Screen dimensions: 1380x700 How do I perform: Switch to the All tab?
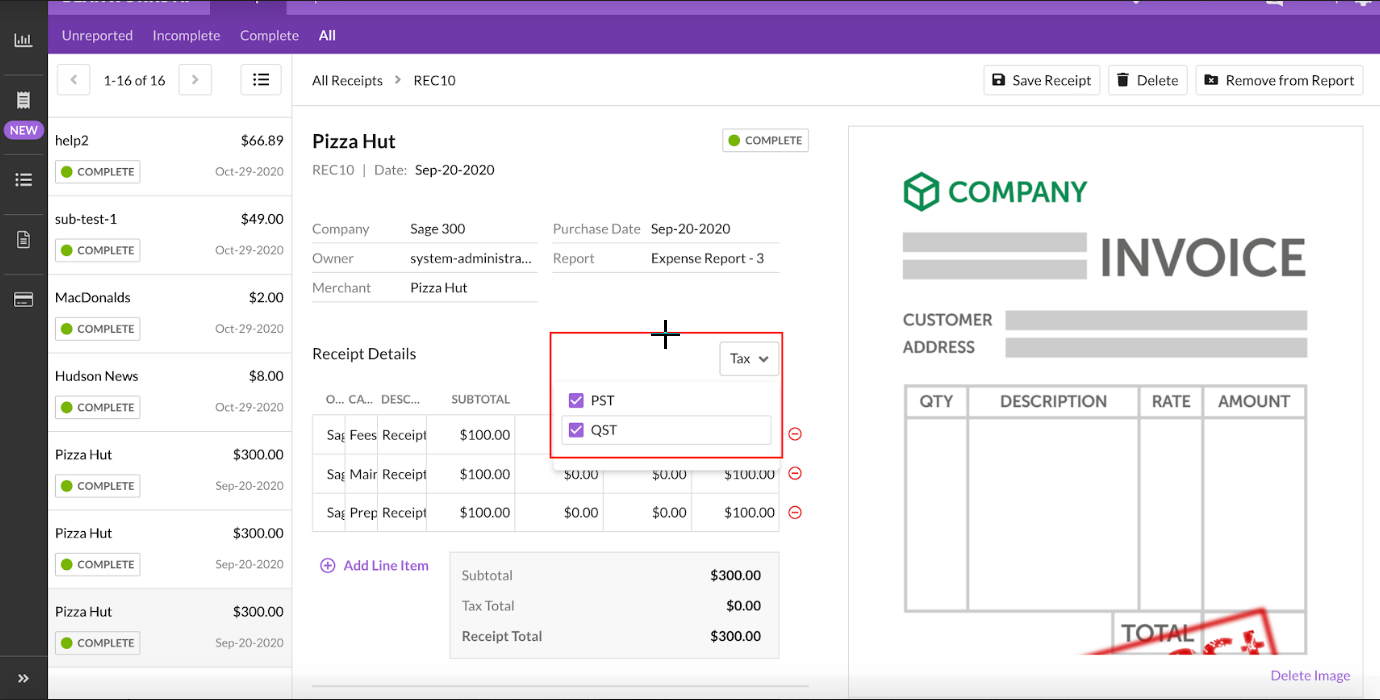pos(327,35)
